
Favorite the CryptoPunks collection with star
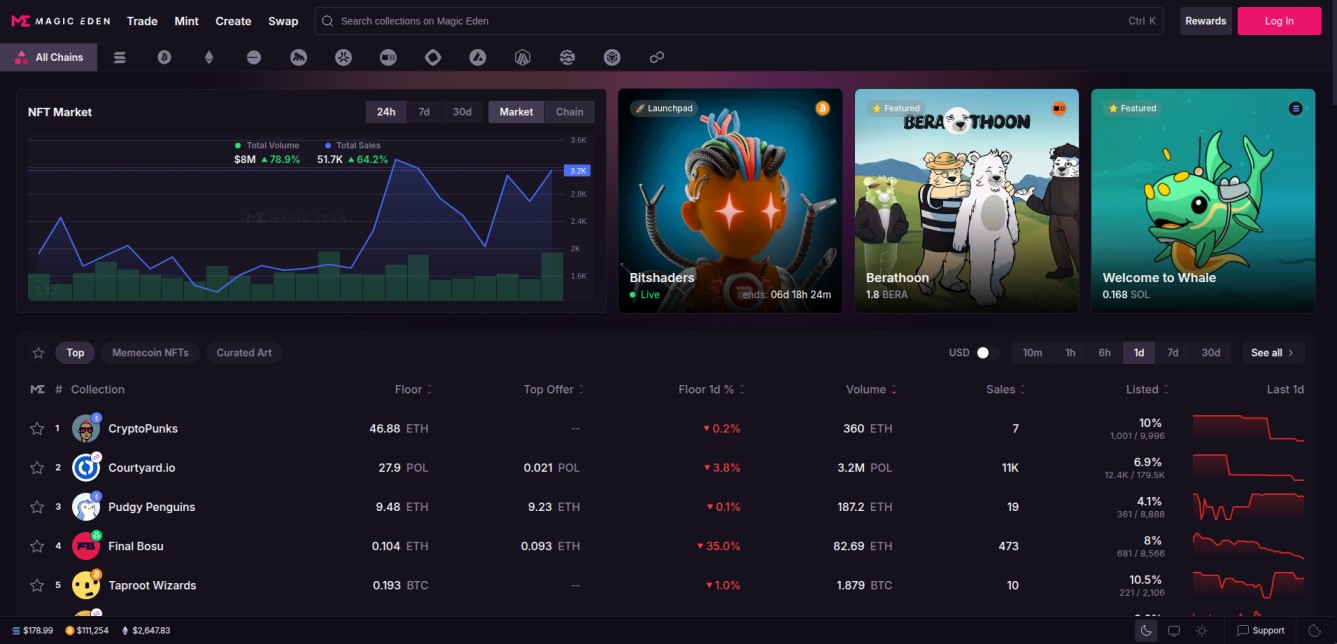point(37,429)
